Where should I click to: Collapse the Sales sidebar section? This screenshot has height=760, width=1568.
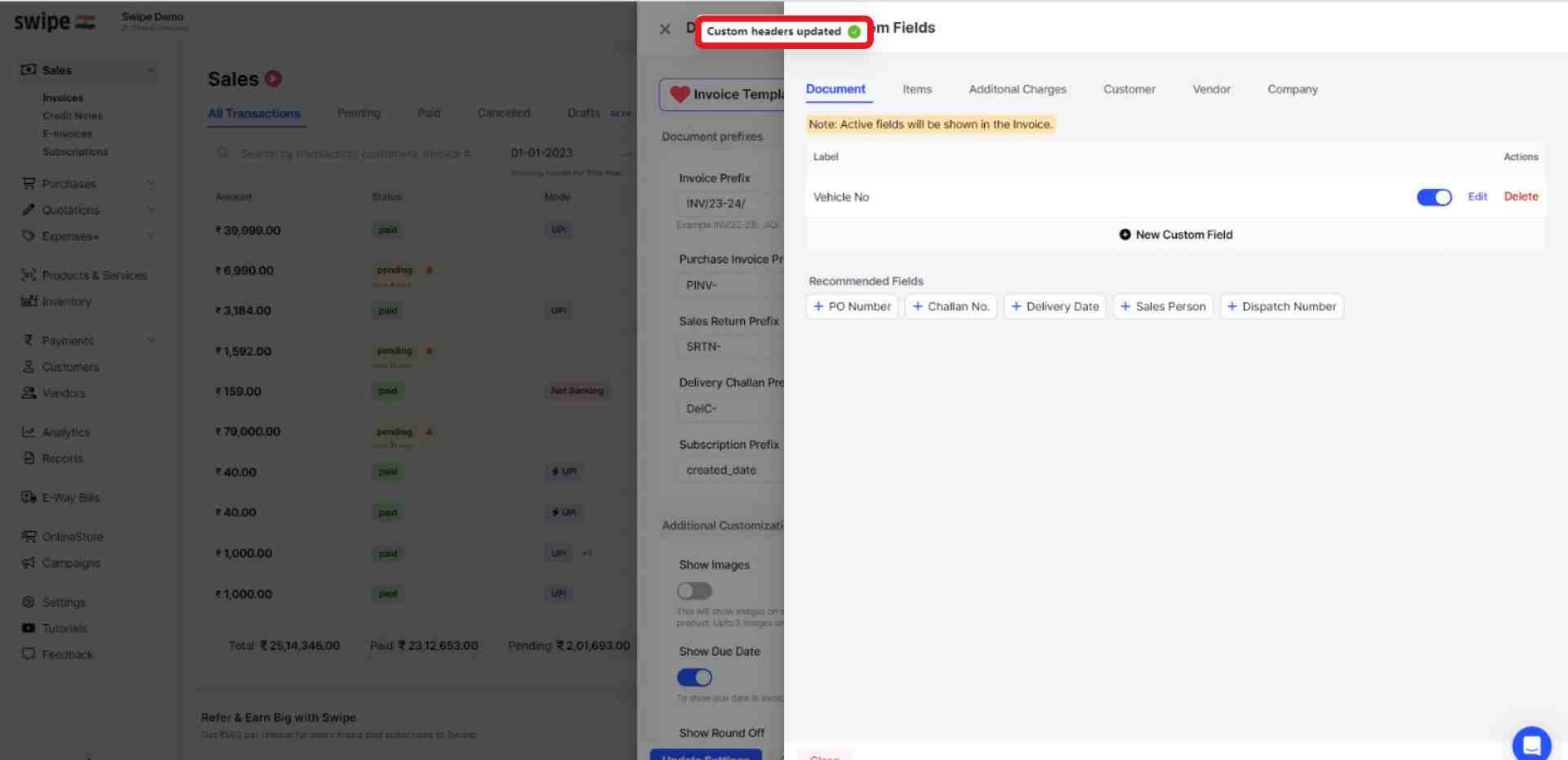pyautogui.click(x=151, y=70)
